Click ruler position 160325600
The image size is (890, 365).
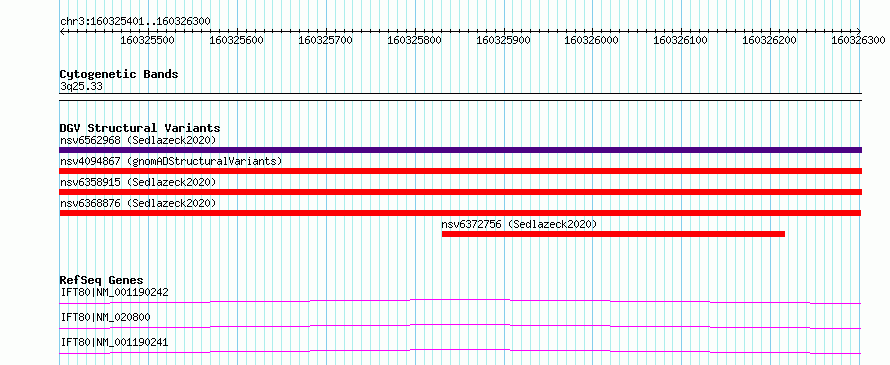[237, 40]
